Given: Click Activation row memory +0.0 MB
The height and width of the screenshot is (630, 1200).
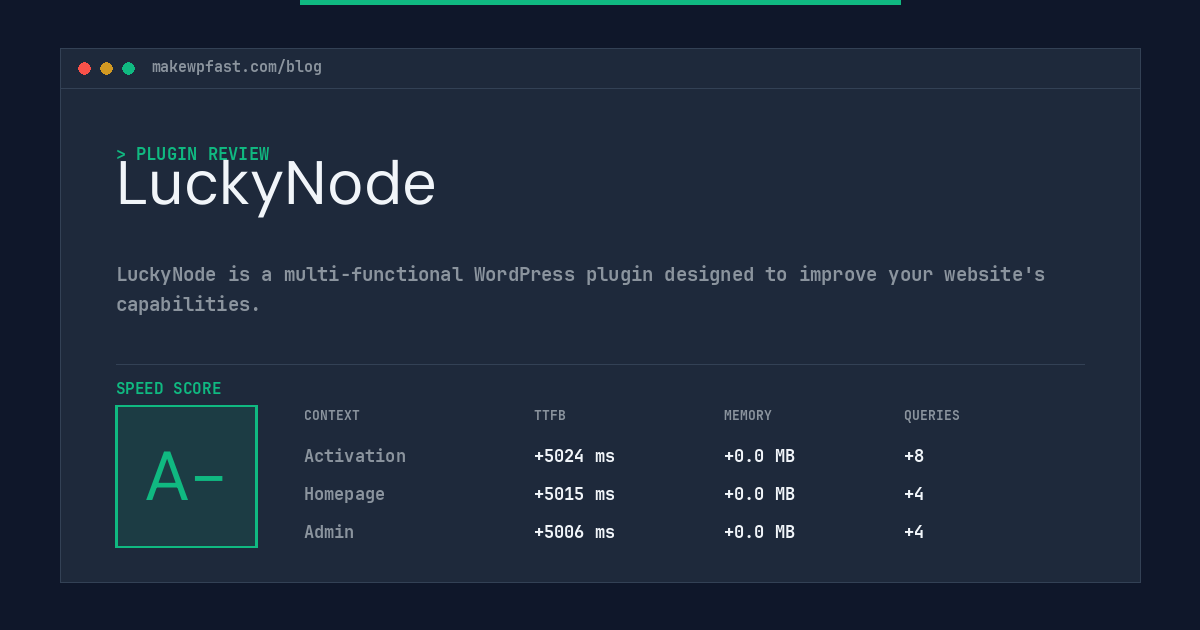Looking at the screenshot, I should [x=759, y=456].
